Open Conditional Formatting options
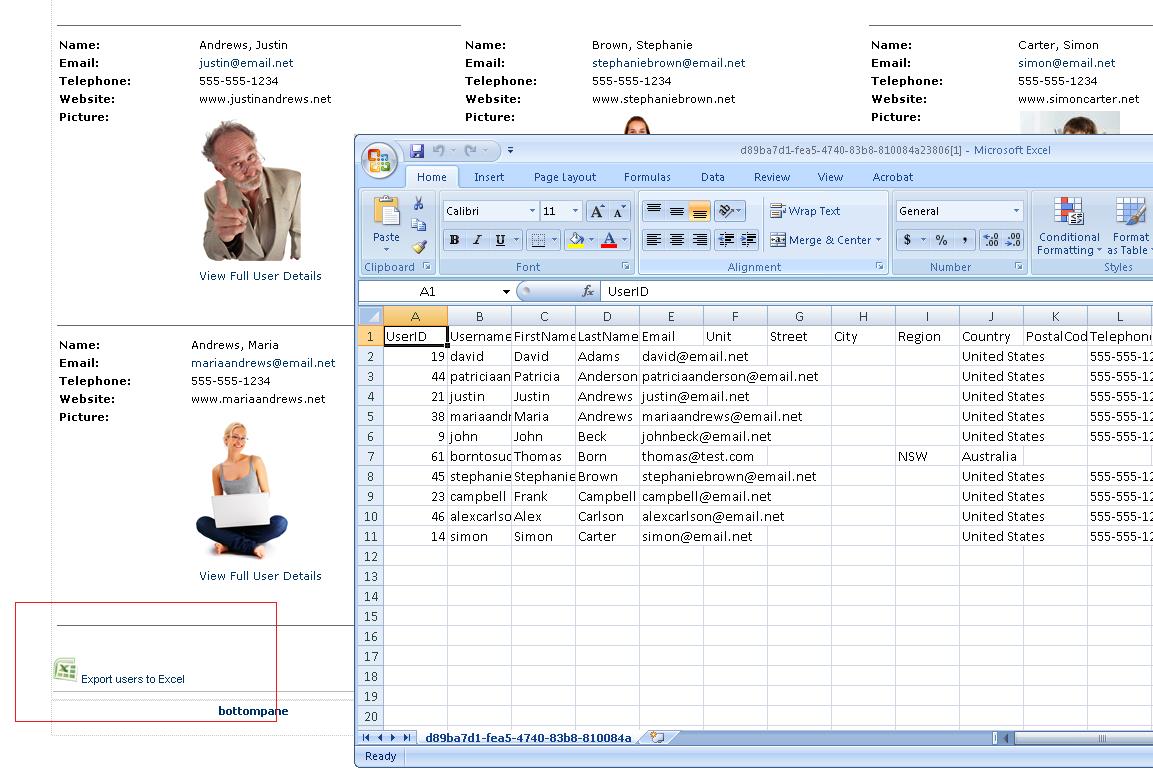This screenshot has width=1153, height=771. point(1068,226)
